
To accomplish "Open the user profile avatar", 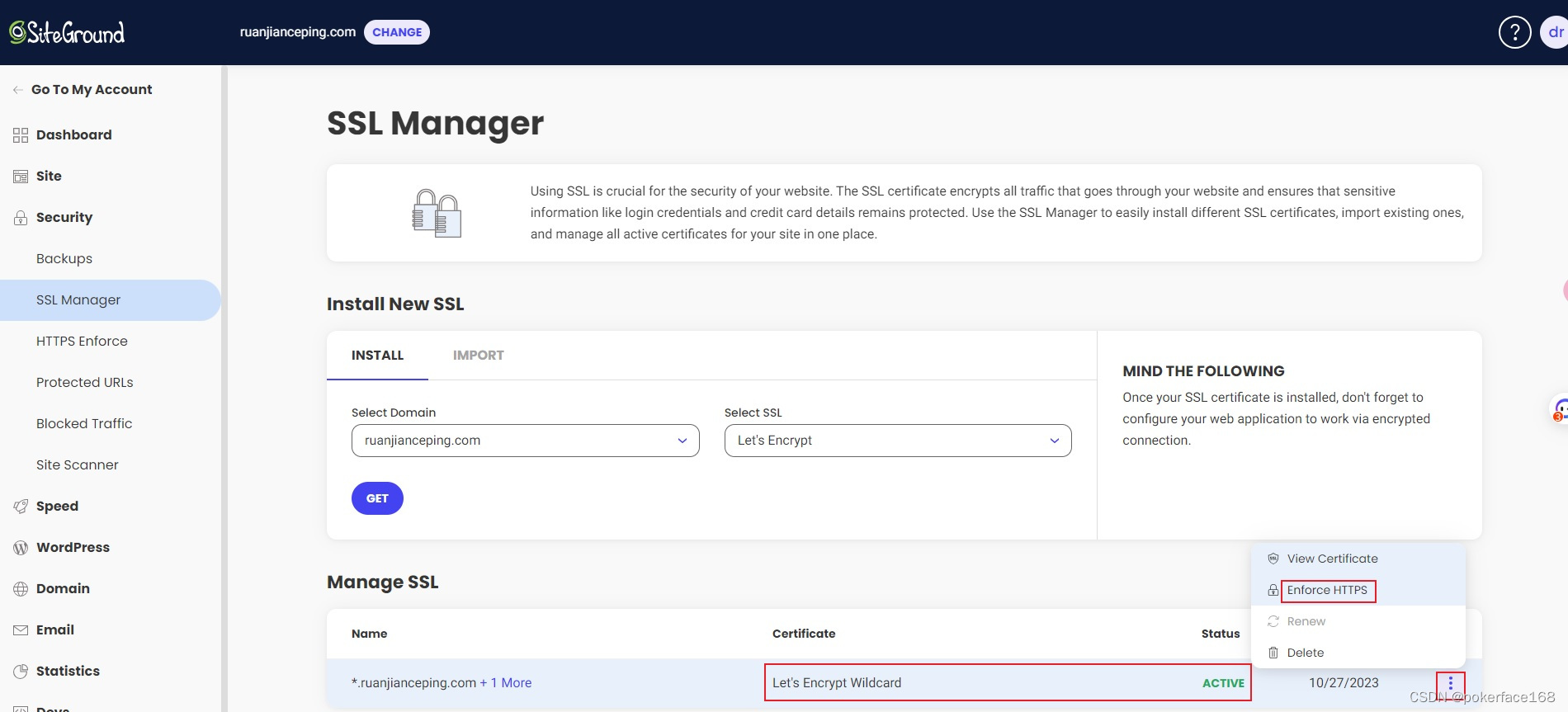I will click(1555, 32).
